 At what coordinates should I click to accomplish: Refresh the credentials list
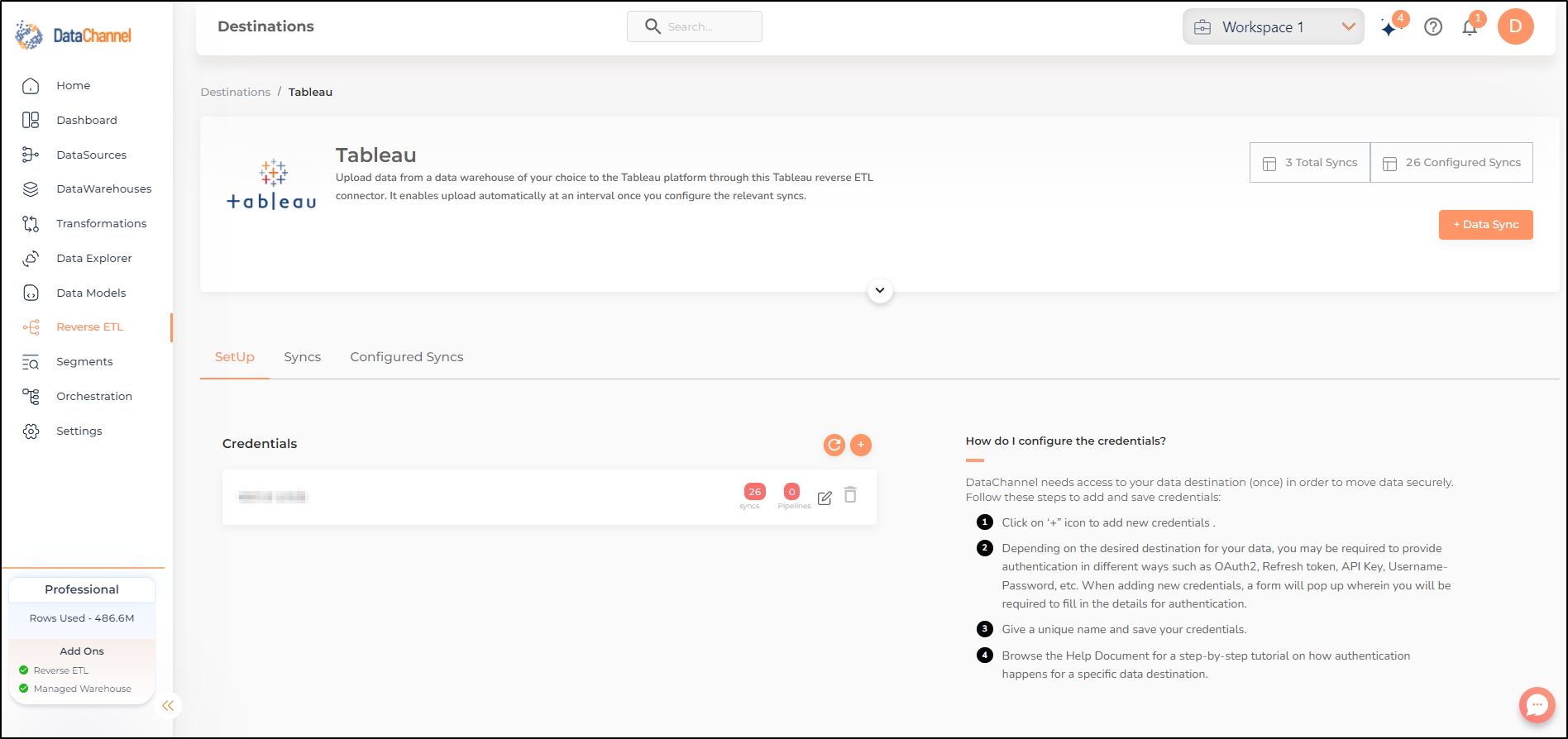(834, 445)
